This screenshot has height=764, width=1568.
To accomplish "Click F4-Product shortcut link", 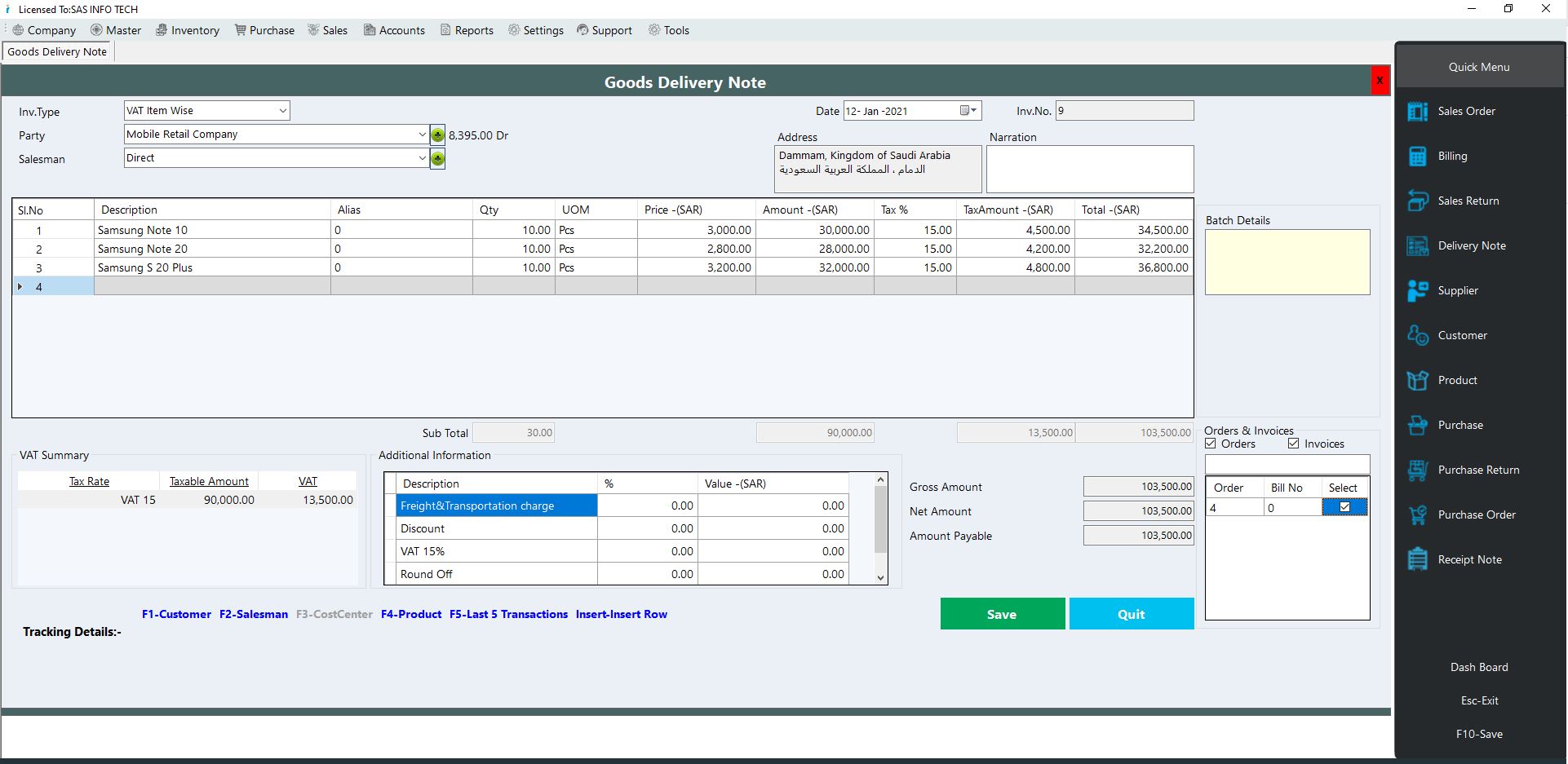I will click(411, 614).
